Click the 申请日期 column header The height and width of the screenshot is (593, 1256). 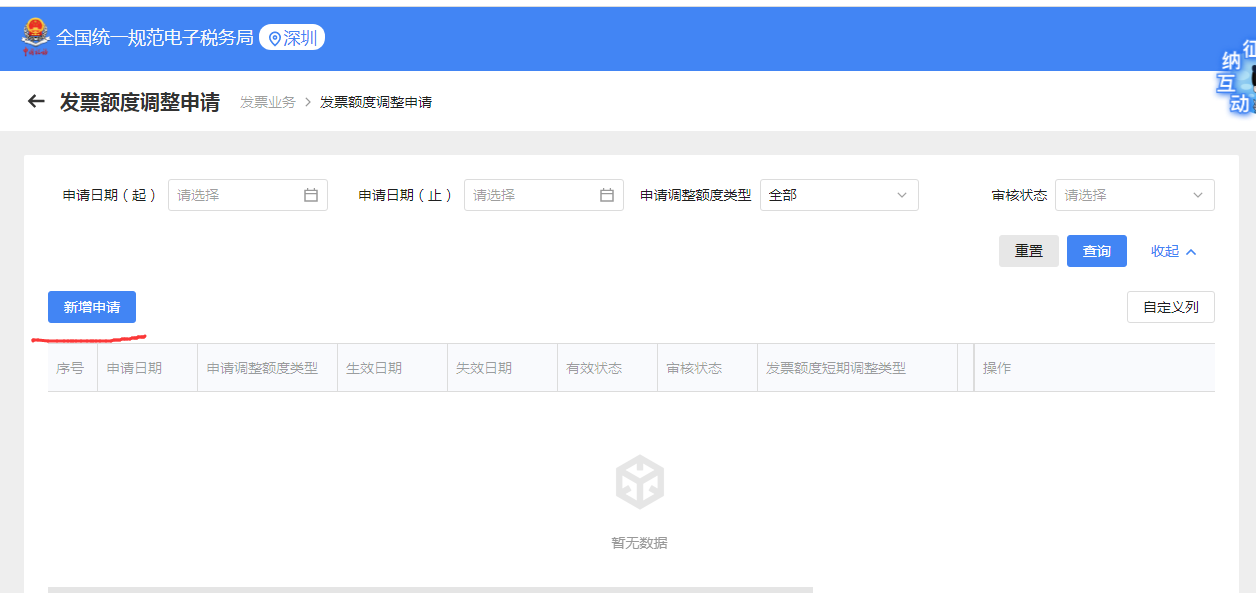point(135,368)
